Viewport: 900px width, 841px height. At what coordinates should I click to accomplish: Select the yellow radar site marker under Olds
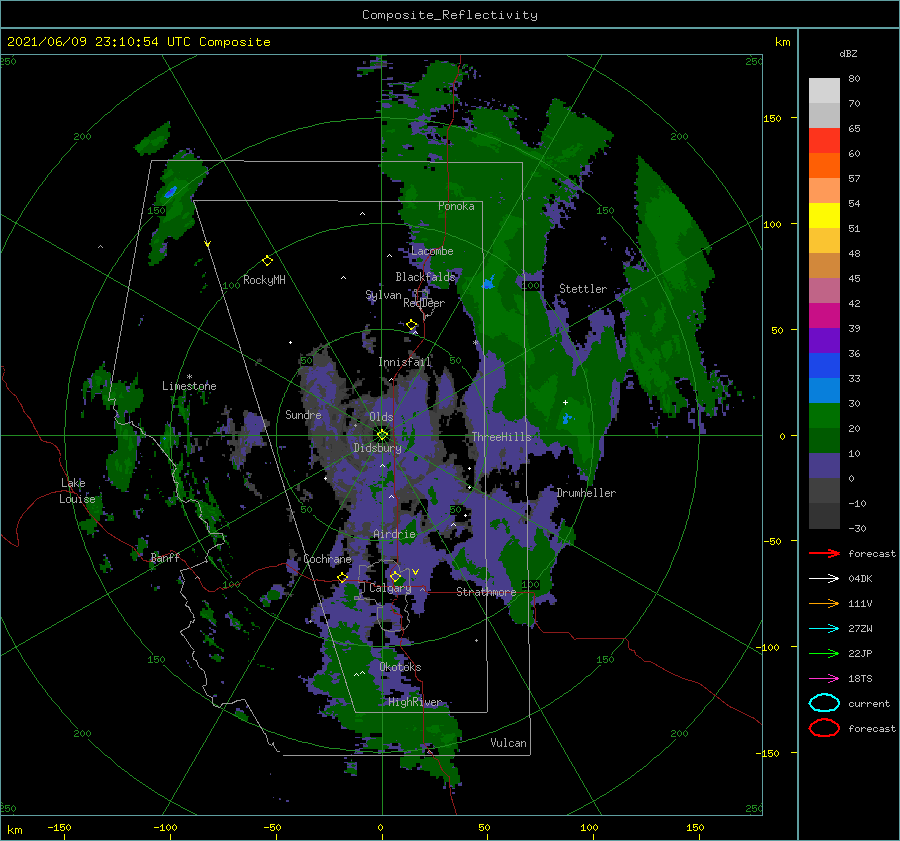point(382,435)
